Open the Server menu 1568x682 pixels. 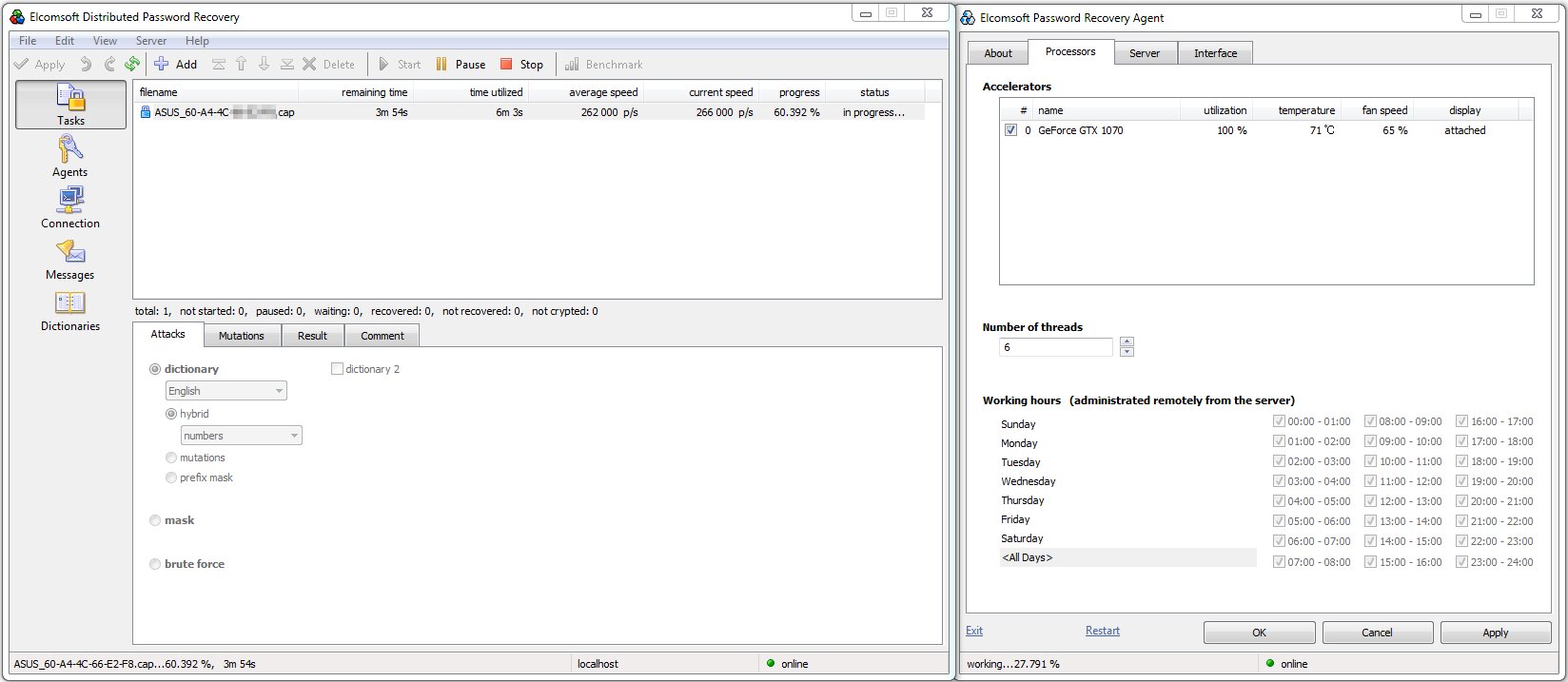(150, 41)
